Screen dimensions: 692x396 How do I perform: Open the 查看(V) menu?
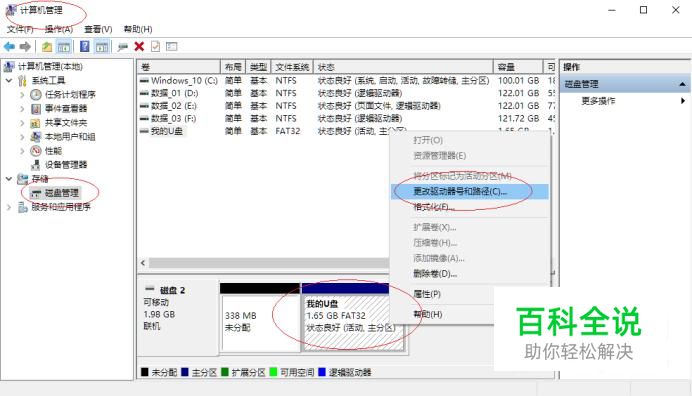(x=98, y=29)
